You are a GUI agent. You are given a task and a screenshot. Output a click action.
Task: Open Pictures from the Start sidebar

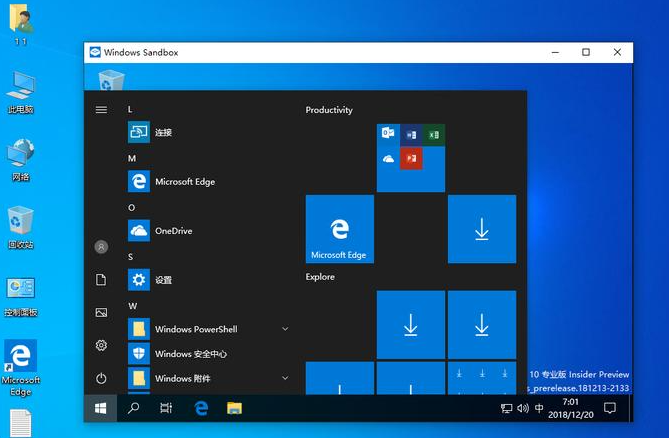pyautogui.click(x=101, y=313)
